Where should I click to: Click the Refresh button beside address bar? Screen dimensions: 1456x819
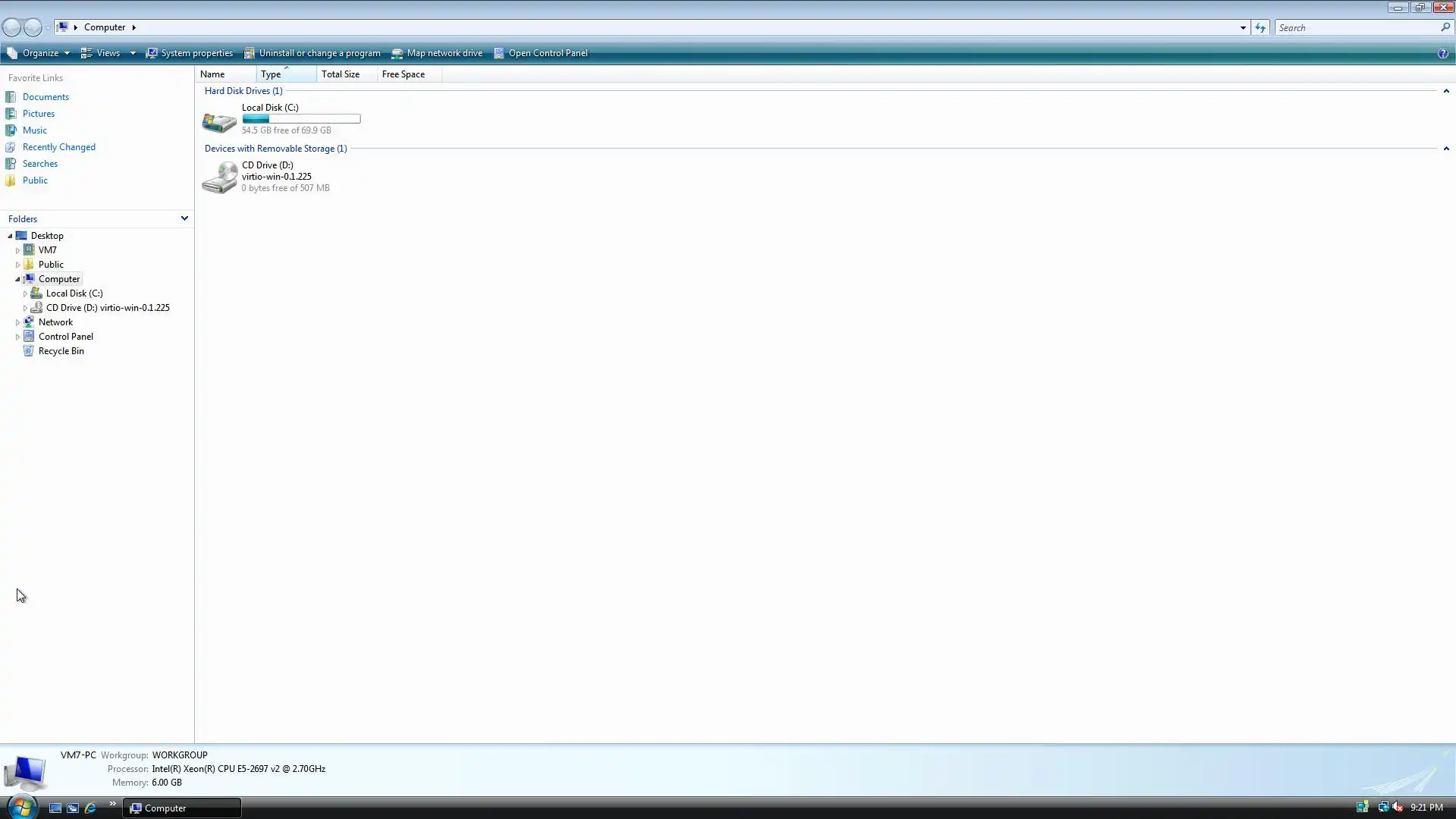[x=1260, y=27]
